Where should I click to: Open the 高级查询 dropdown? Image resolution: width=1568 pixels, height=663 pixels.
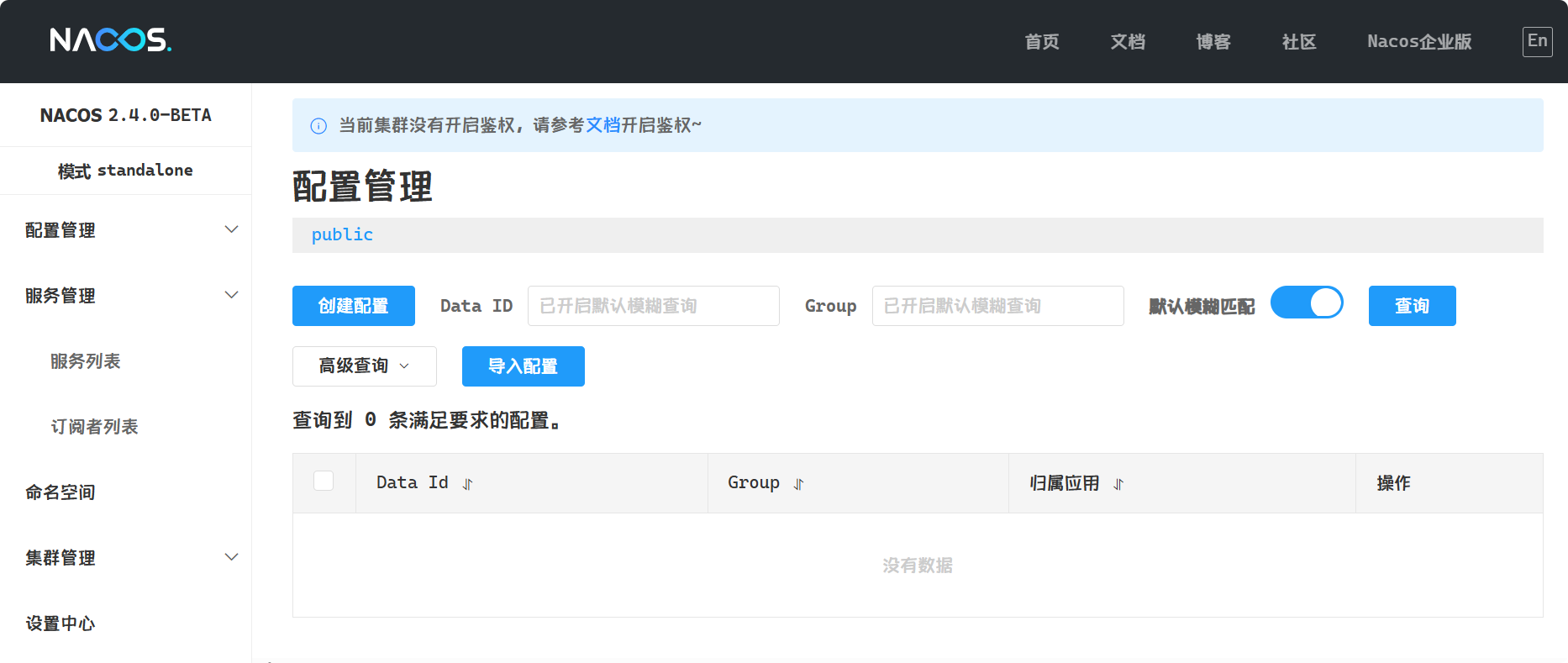pos(365,366)
